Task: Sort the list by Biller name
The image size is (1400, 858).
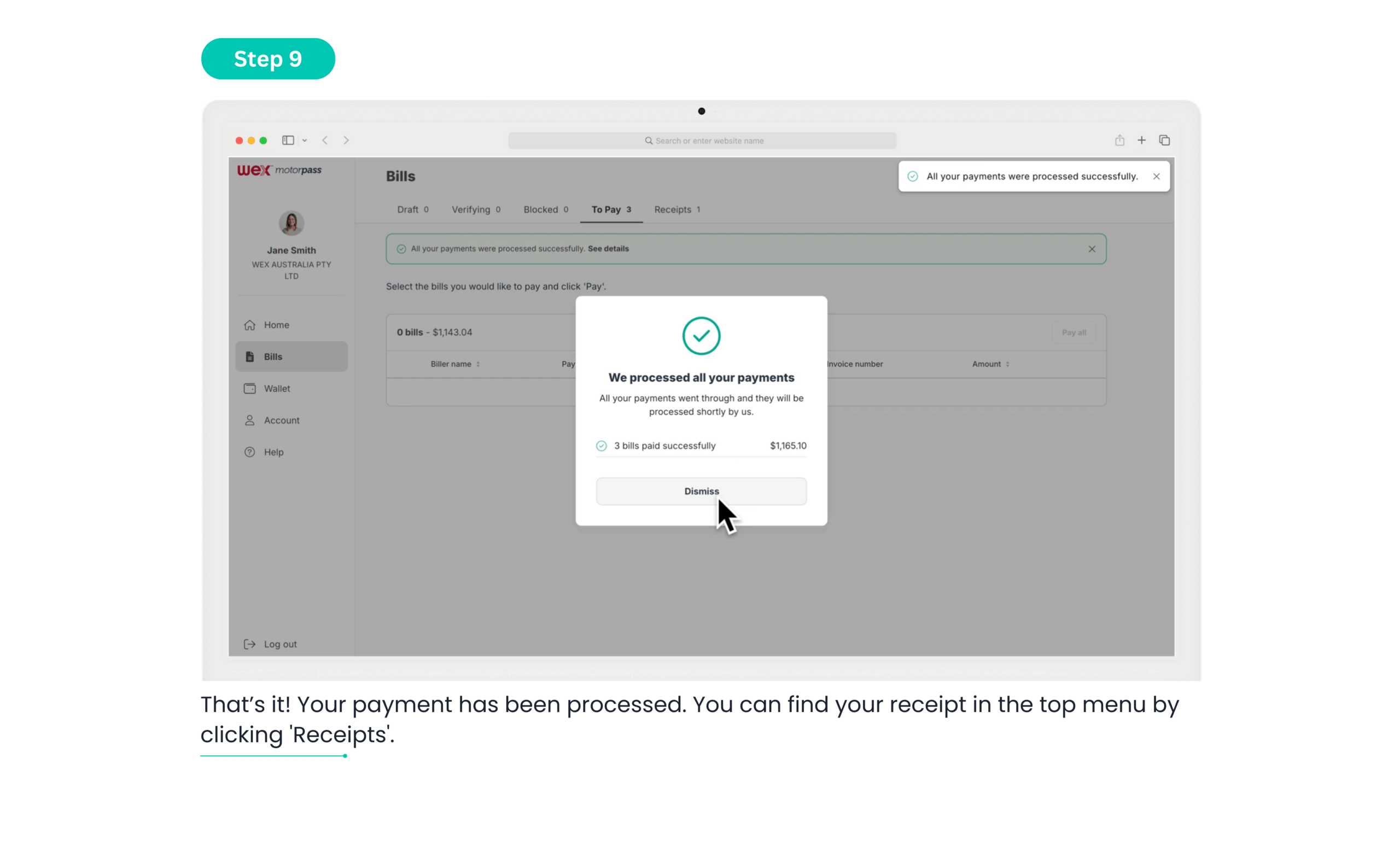Action: [454, 364]
